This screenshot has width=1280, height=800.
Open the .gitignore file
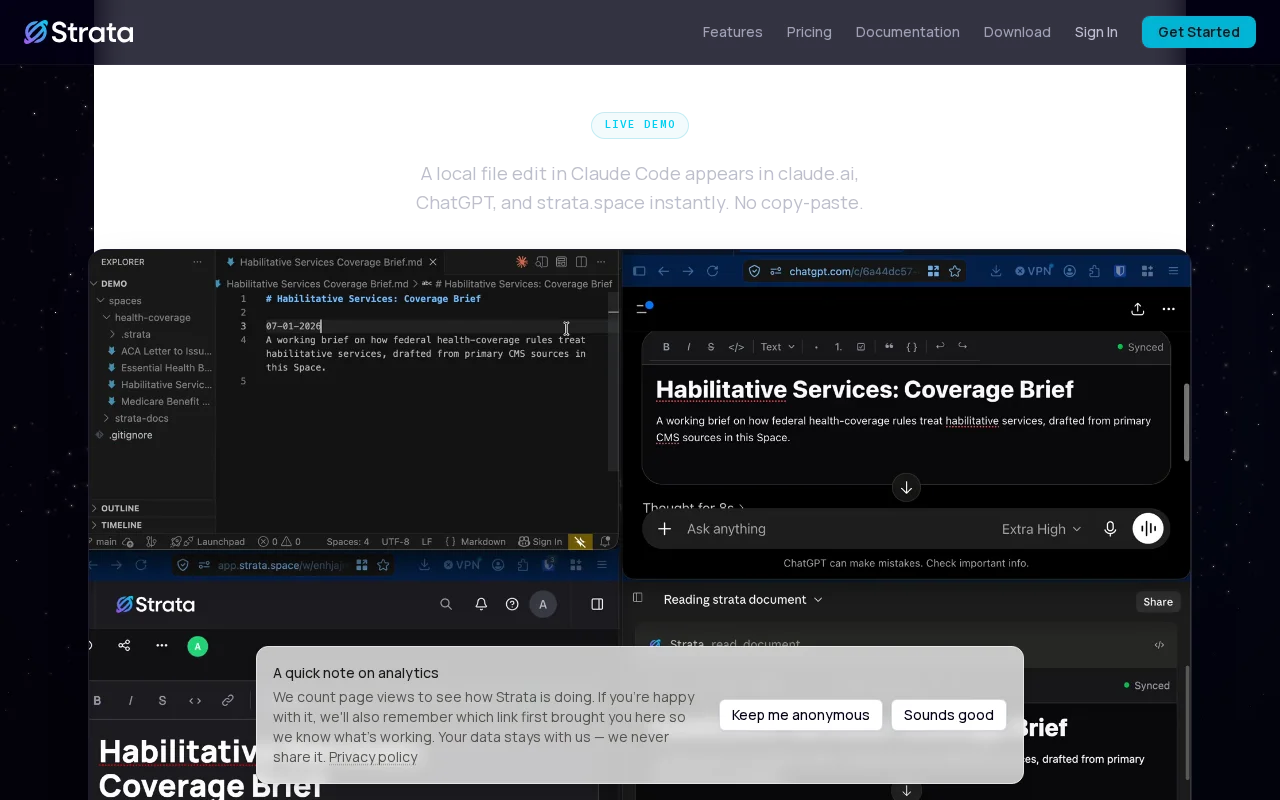tap(131, 435)
